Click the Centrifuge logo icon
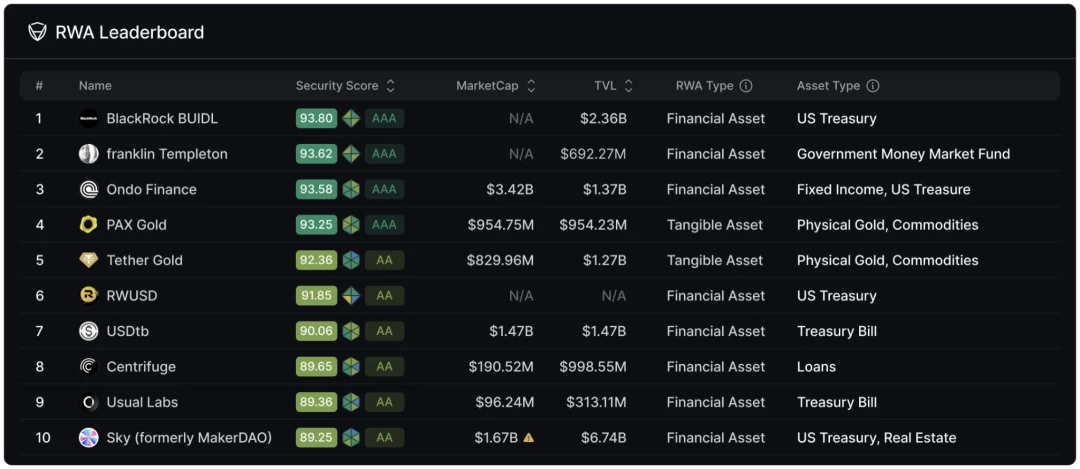Image resolution: width=1080 pixels, height=469 pixels. click(89, 367)
